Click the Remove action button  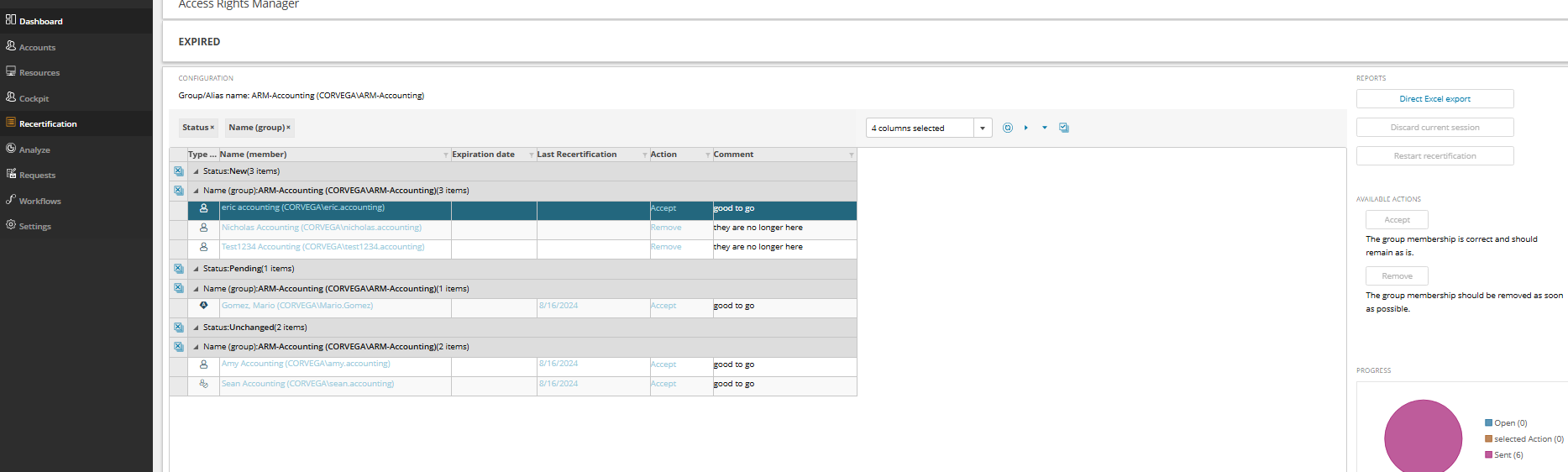click(x=1397, y=276)
